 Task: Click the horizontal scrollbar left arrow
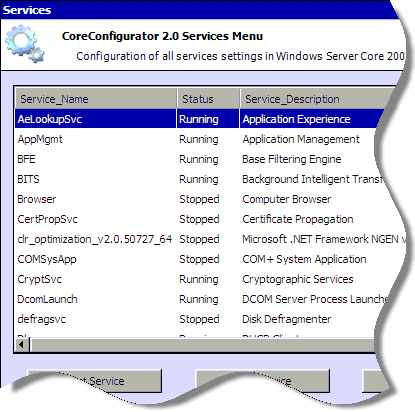pos(22,345)
